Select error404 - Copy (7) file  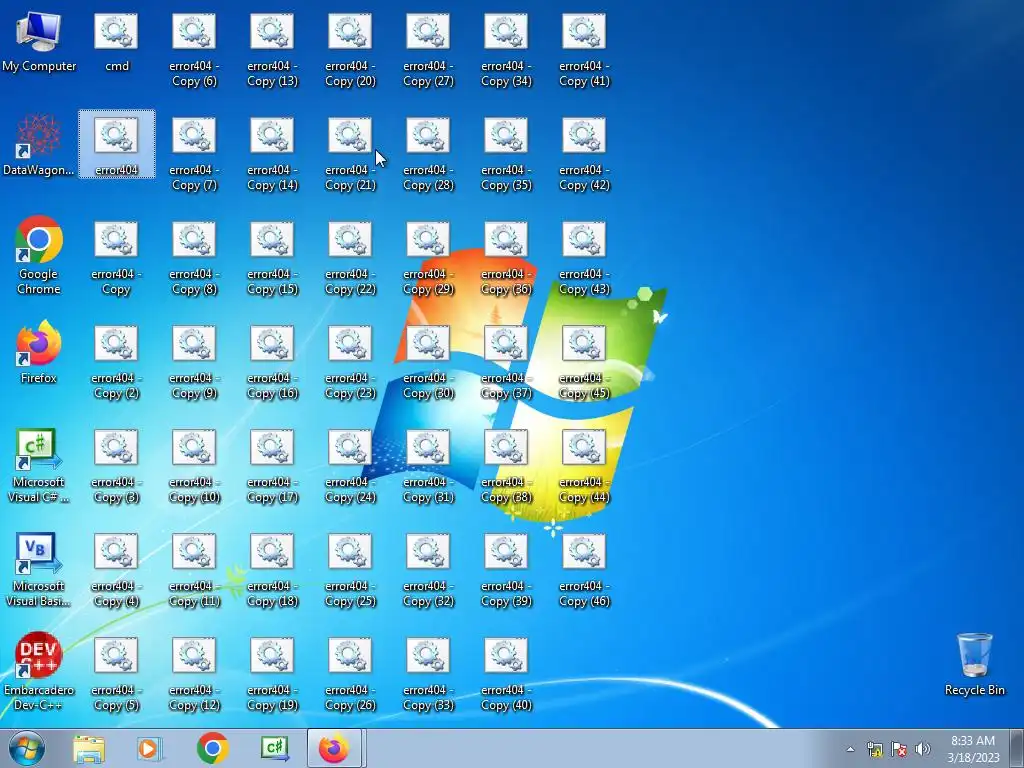[x=194, y=155]
